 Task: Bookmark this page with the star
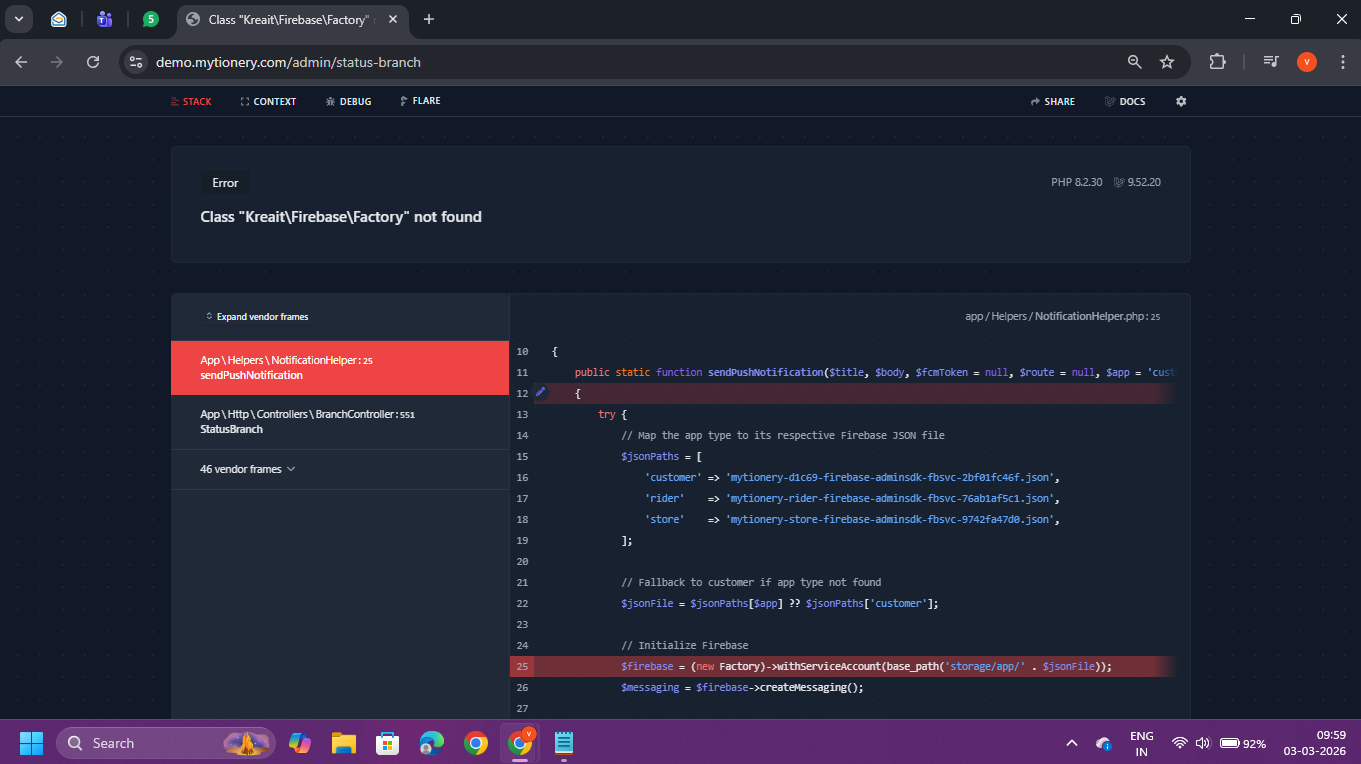pos(1166,62)
